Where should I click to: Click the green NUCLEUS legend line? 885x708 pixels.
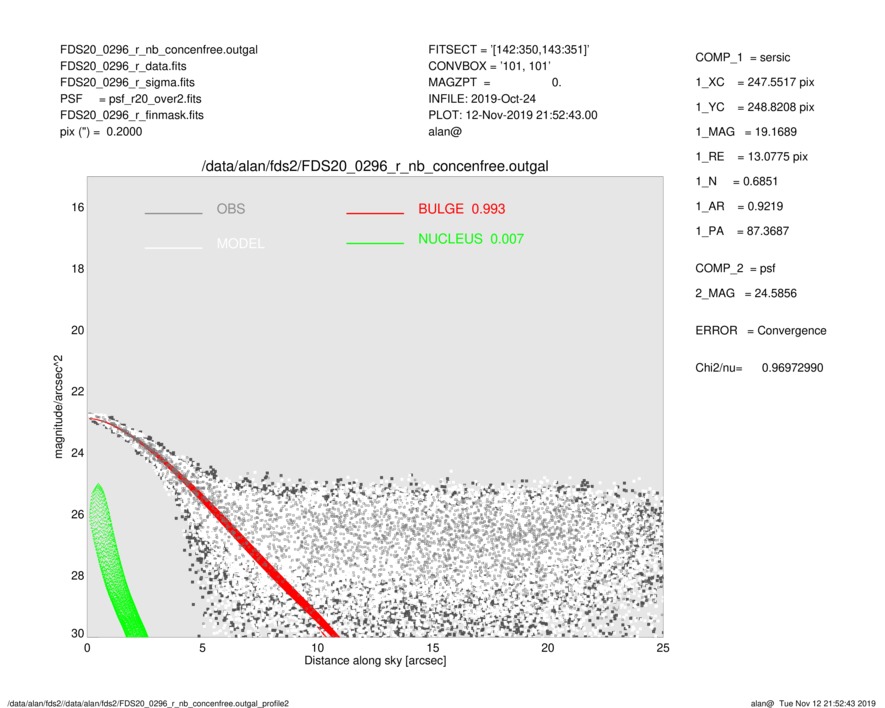375,243
